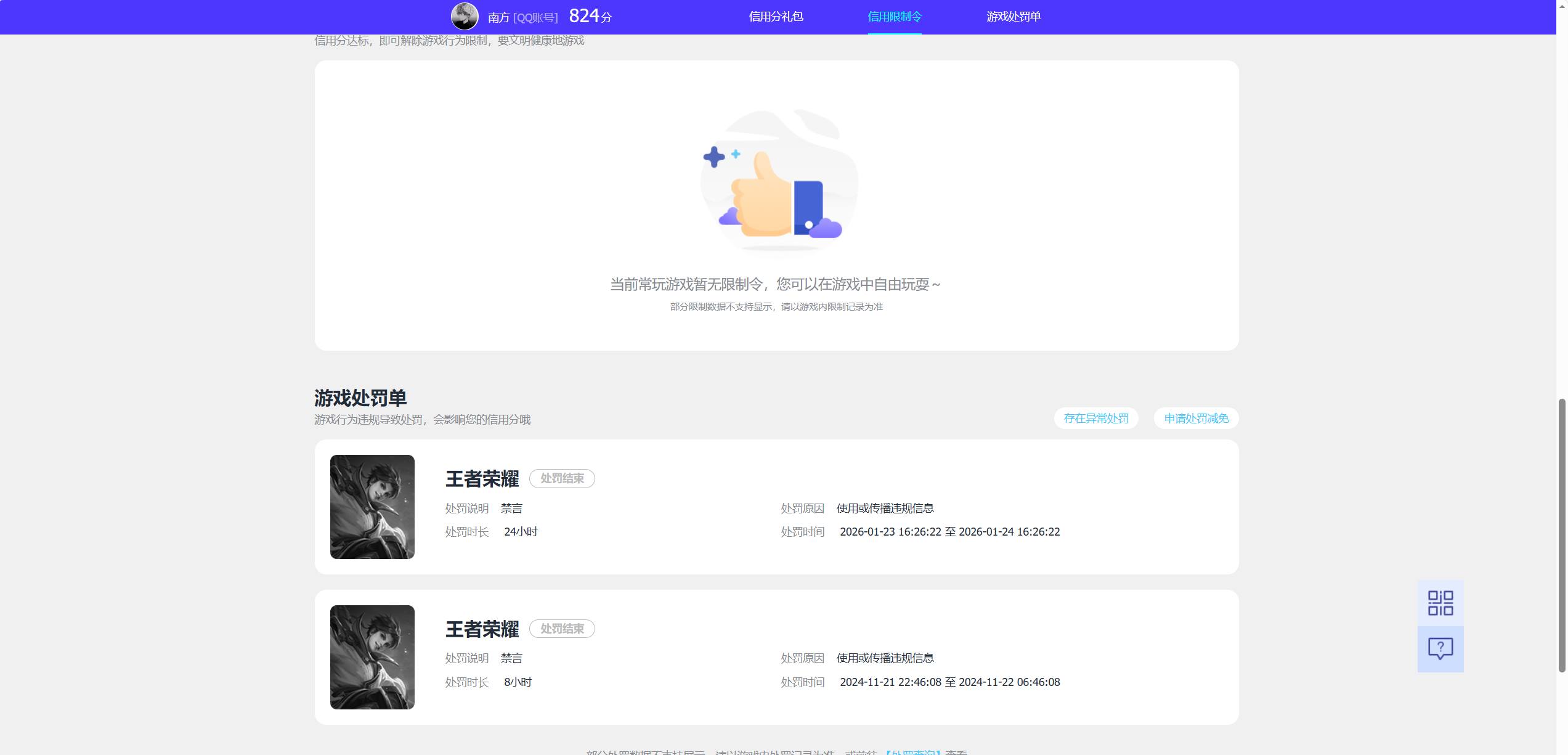Screen dimensions: 1568x755
Task: Open the QR code floating icon
Action: 1440,603
